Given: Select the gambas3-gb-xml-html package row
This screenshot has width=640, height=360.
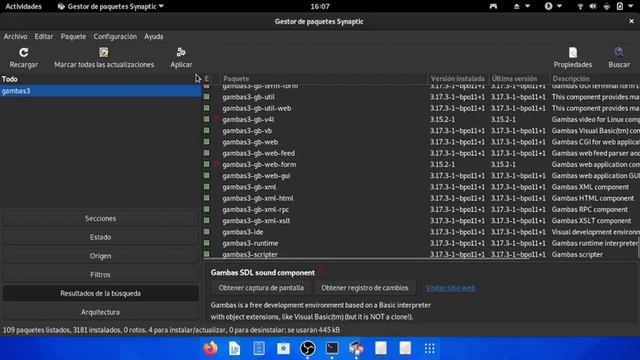Looking at the screenshot, I should 422,198.
